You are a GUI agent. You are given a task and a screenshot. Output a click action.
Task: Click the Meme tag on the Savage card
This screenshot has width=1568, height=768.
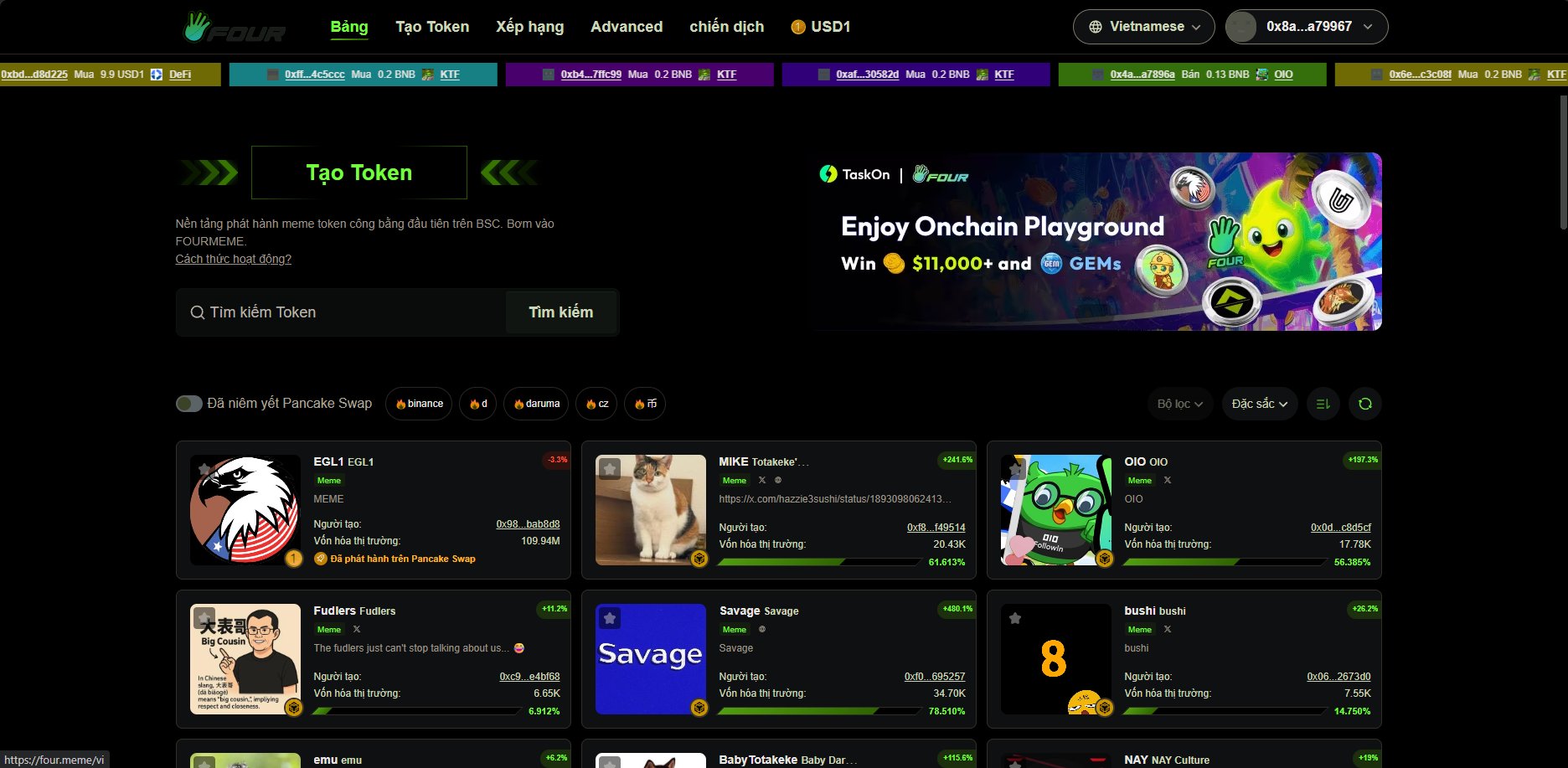(735, 630)
